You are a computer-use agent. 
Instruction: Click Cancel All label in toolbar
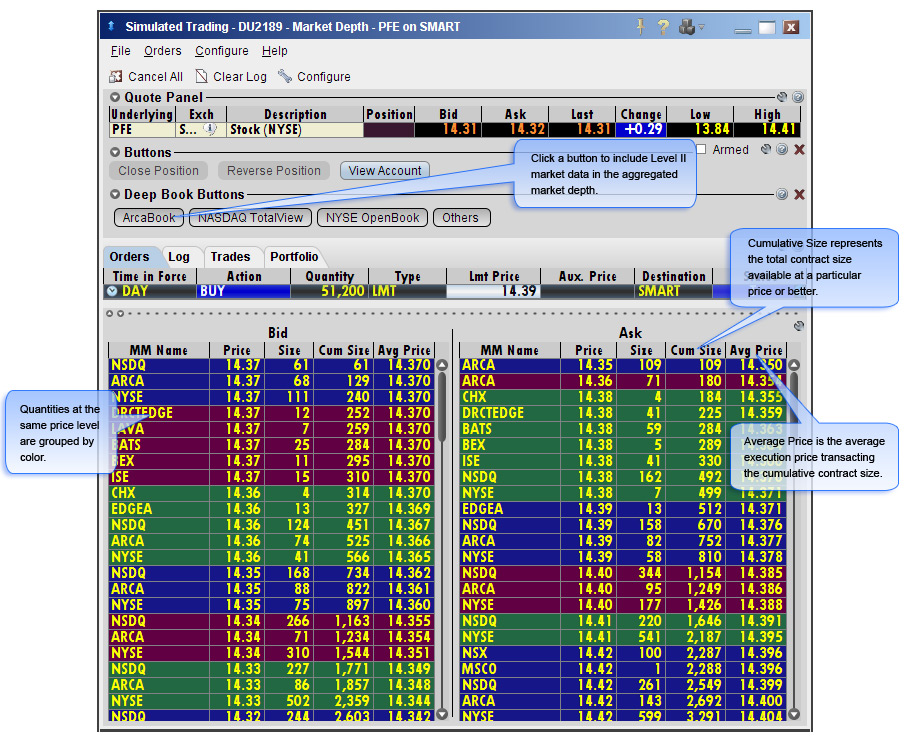[156, 77]
